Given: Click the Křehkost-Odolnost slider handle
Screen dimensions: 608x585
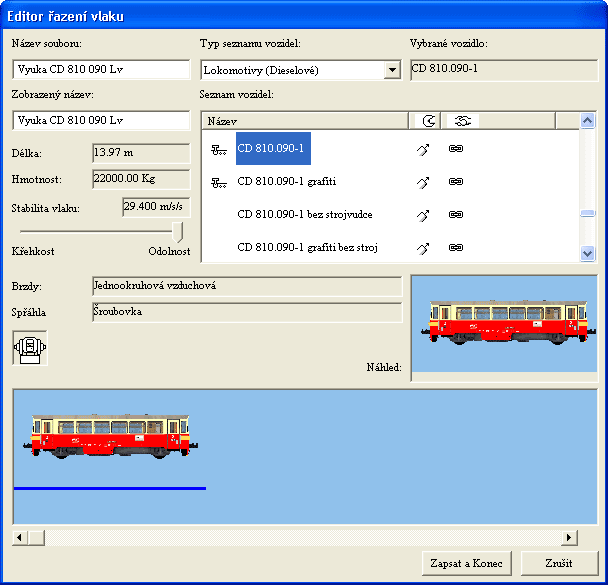Looking at the screenshot, I should click(179, 232).
